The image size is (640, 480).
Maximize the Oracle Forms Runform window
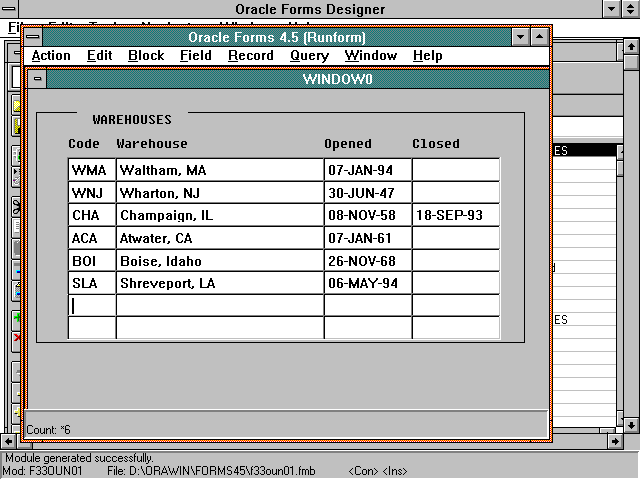pos(539,37)
